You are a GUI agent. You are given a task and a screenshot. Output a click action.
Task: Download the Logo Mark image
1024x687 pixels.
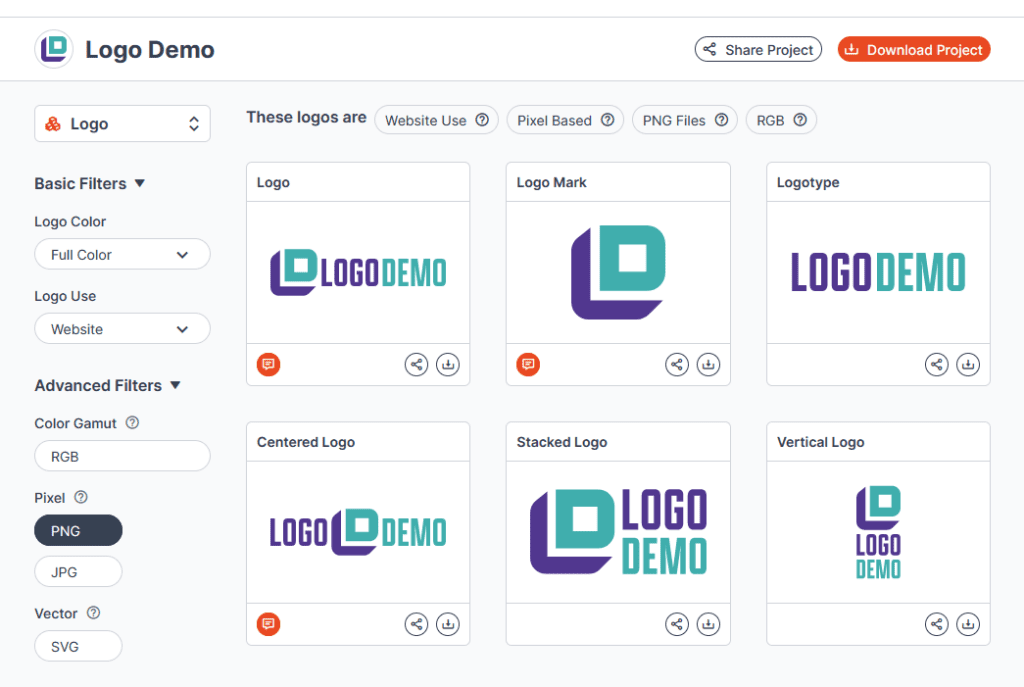click(x=708, y=364)
